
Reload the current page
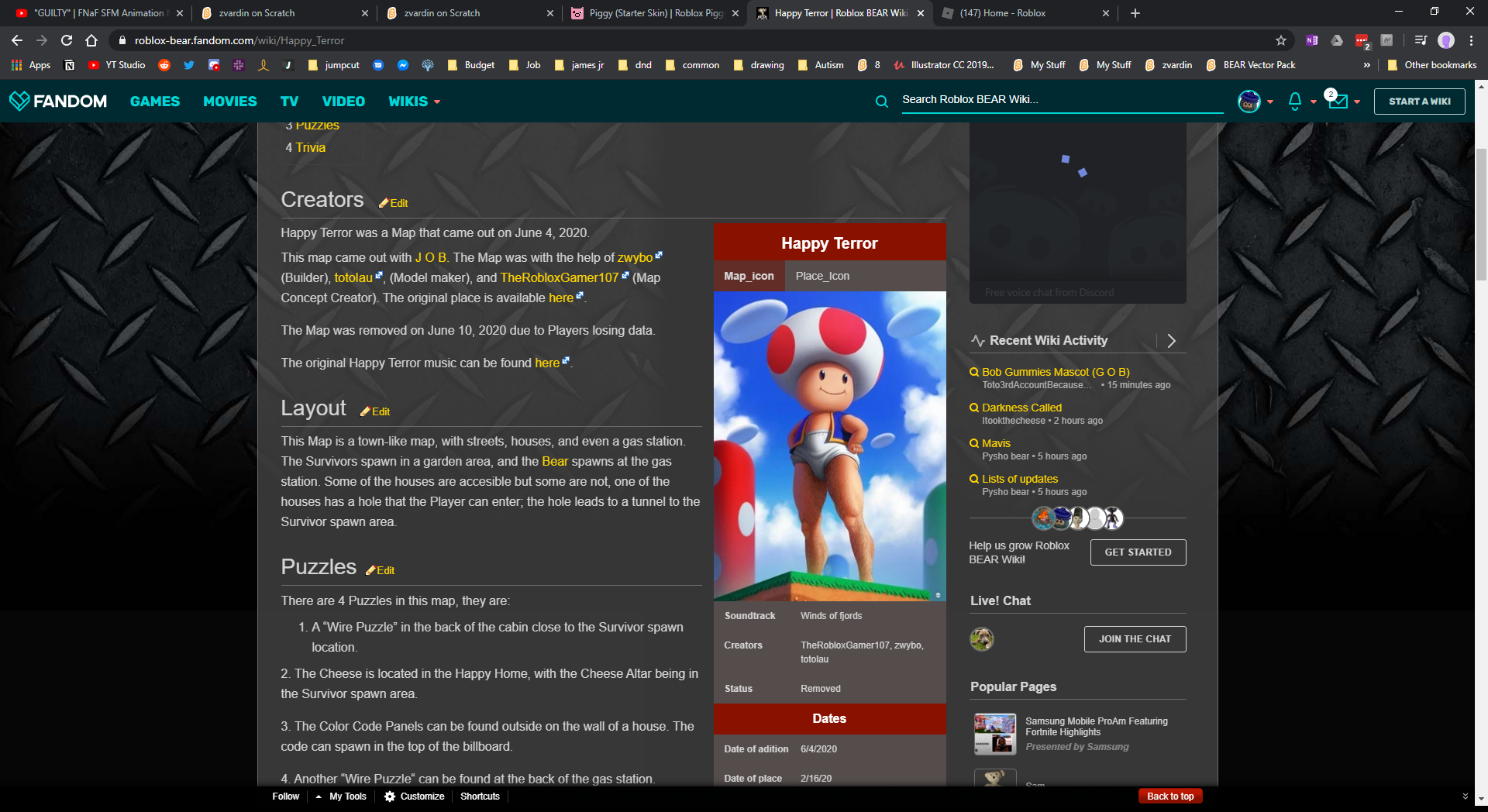click(x=67, y=40)
